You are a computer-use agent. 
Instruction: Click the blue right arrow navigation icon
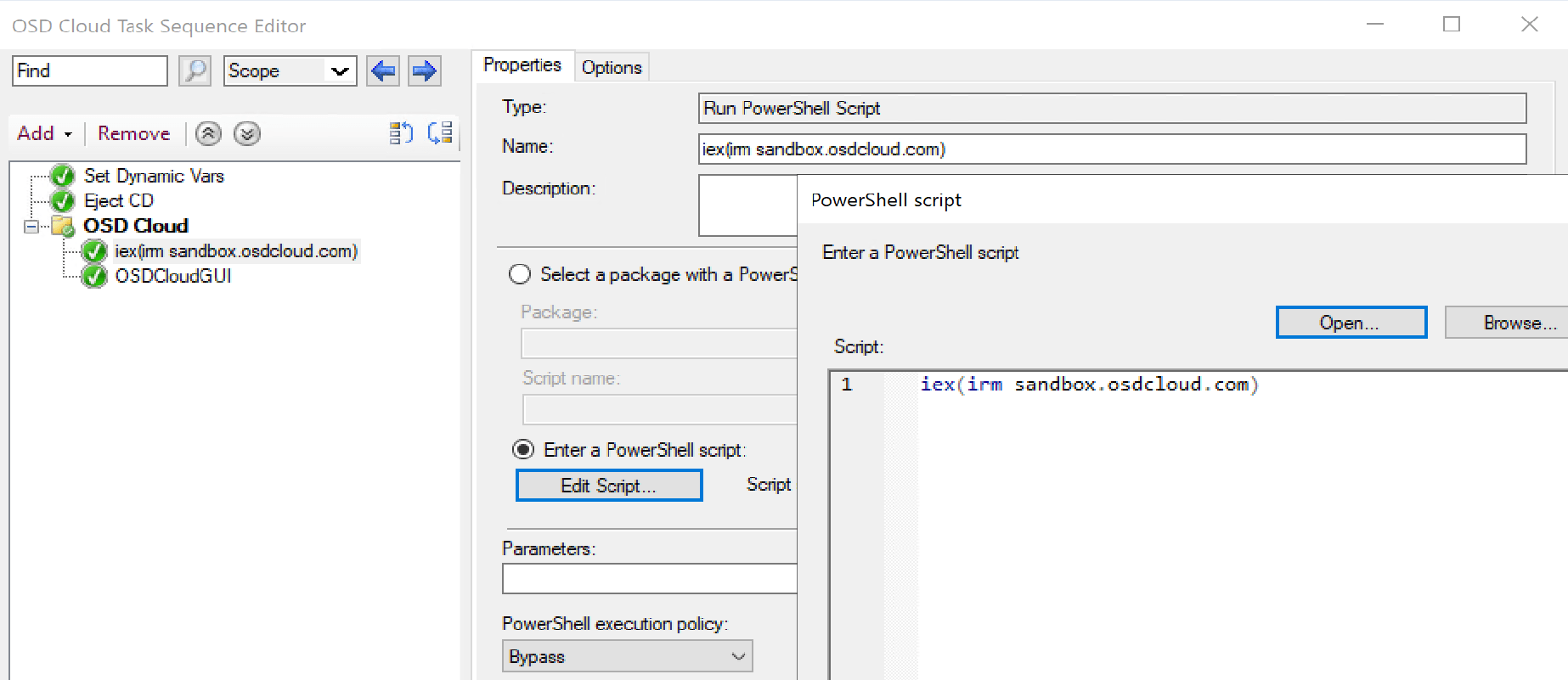coord(424,70)
